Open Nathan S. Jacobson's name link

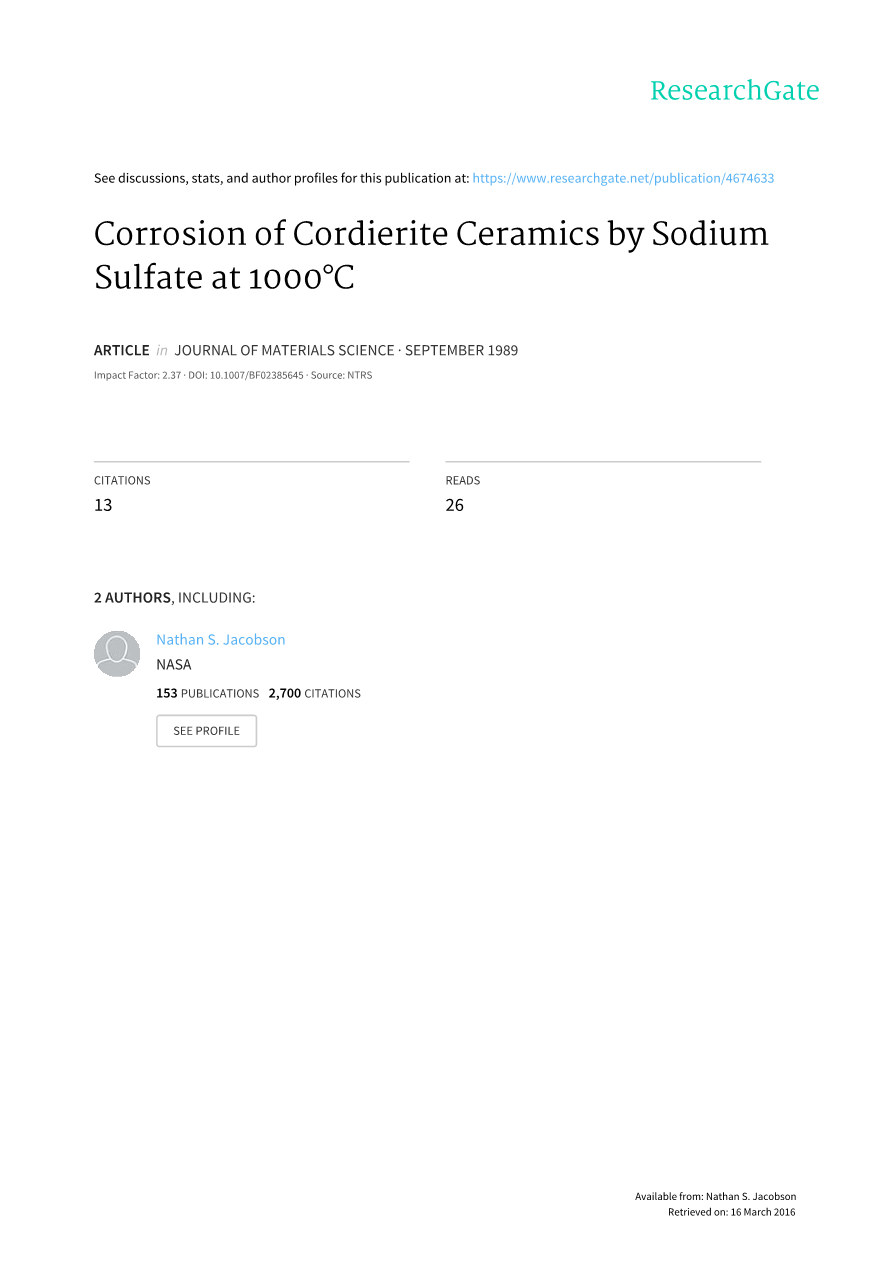click(x=221, y=640)
